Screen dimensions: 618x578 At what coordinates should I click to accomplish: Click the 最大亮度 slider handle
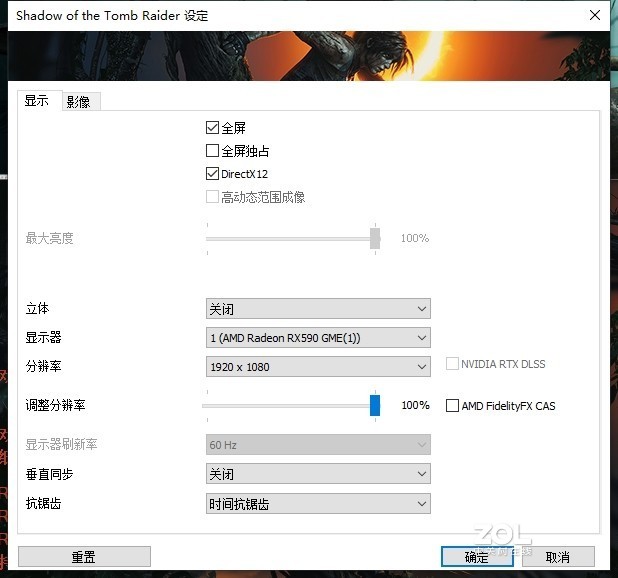click(375, 238)
